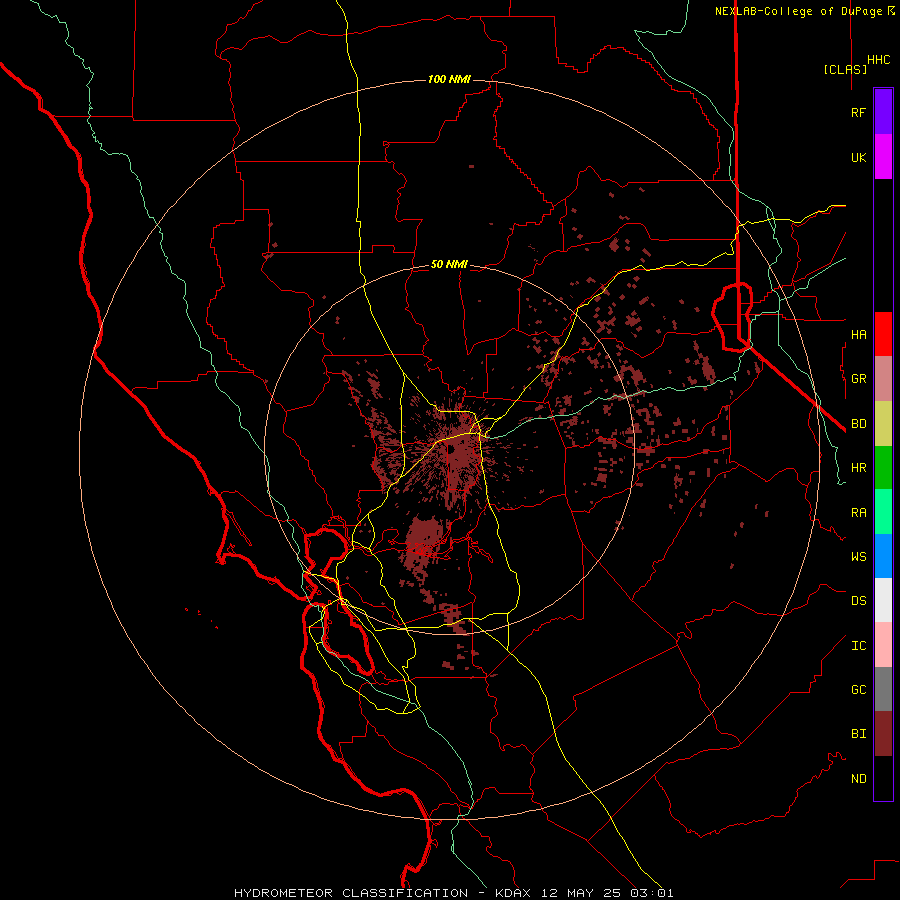Click the GR legend label

858,379
